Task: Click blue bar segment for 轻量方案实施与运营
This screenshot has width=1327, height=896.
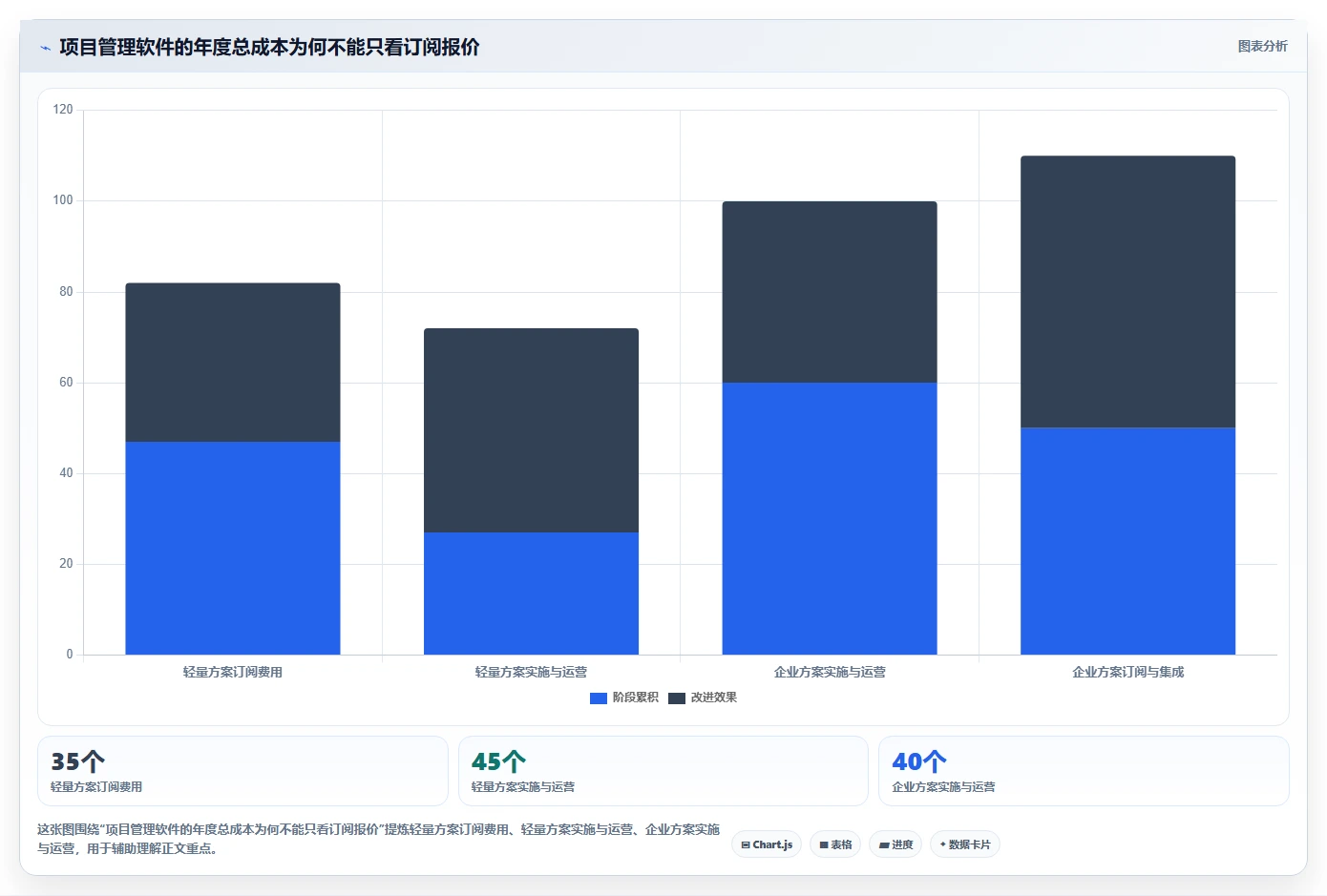Action: point(531,594)
